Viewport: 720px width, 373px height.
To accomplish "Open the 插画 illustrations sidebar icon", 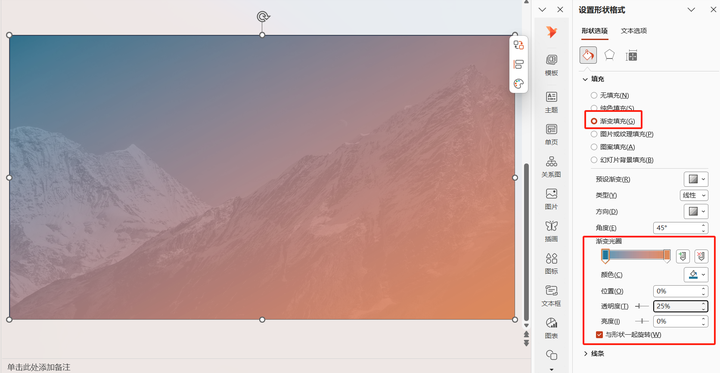I will pos(551,231).
